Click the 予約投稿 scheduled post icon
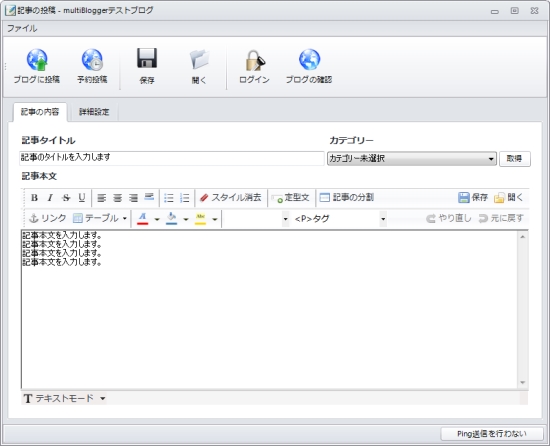The height and width of the screenshot is (446, 550). click(92, 60)
